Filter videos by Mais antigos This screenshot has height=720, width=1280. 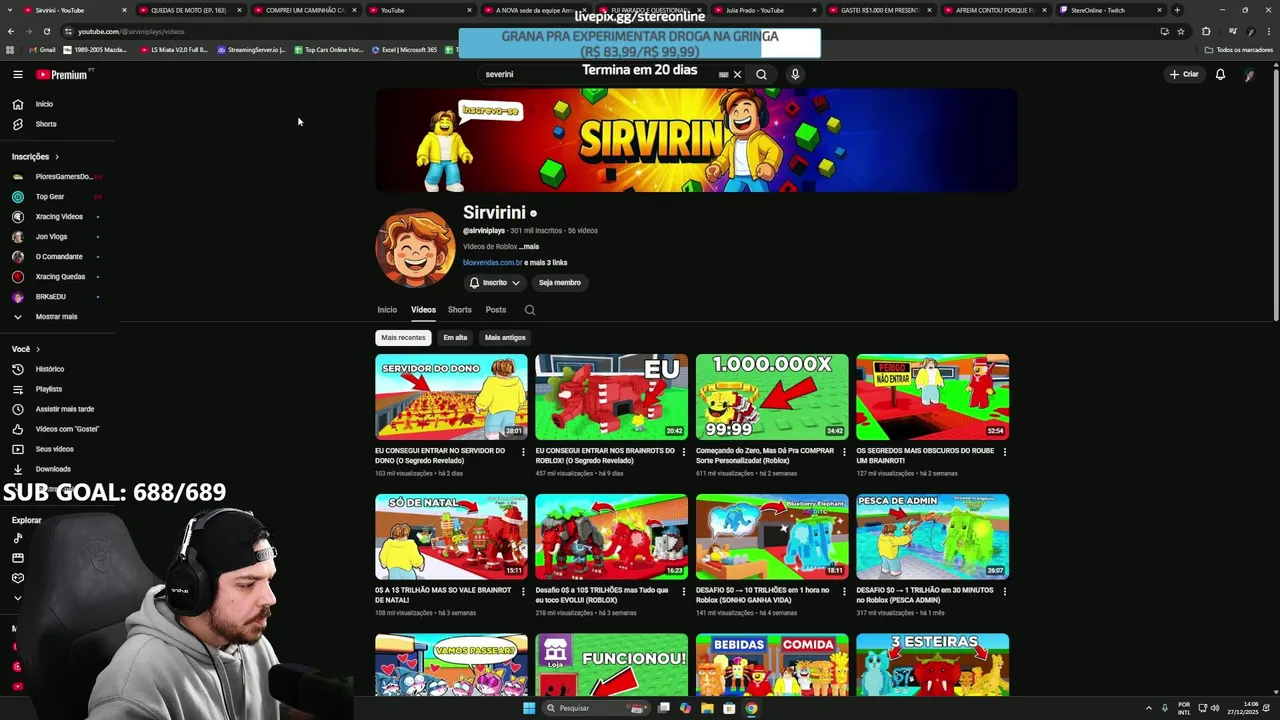(x=505, y=338)
